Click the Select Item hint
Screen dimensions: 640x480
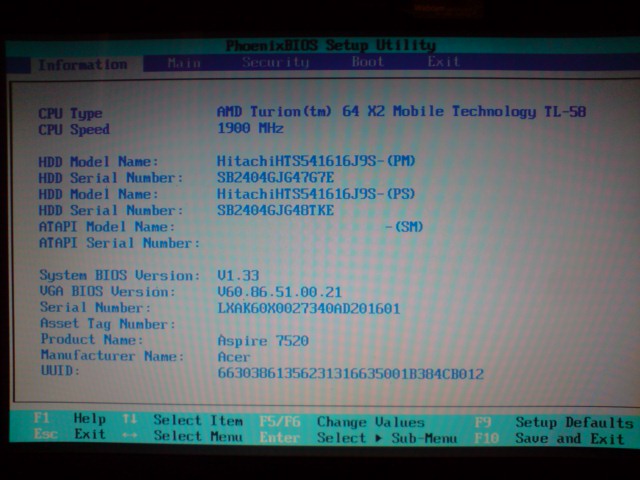pos(182,420)
